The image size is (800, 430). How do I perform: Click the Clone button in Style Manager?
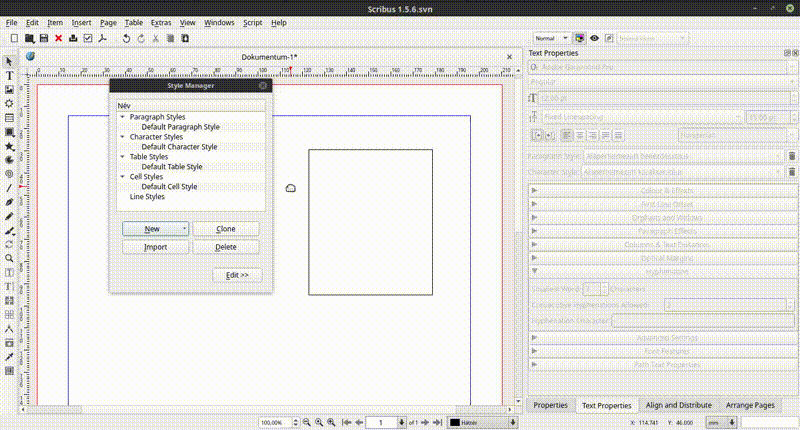(x=226, y=229)
